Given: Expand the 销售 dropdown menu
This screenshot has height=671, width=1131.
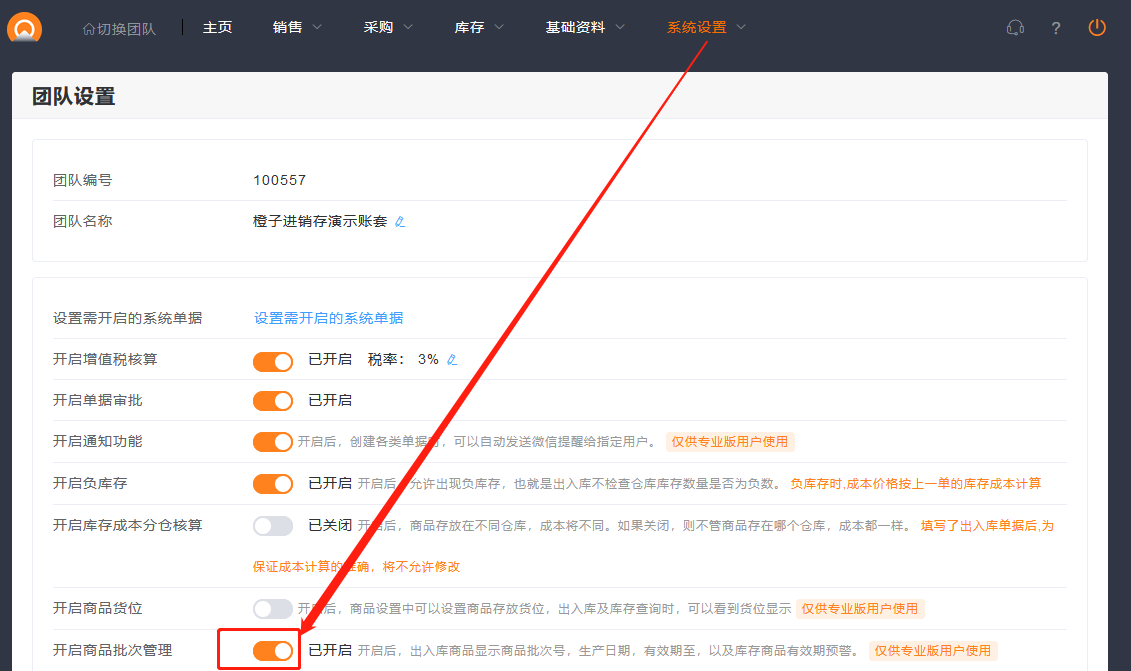Looking at the screenshot, I should click(297, 28).
